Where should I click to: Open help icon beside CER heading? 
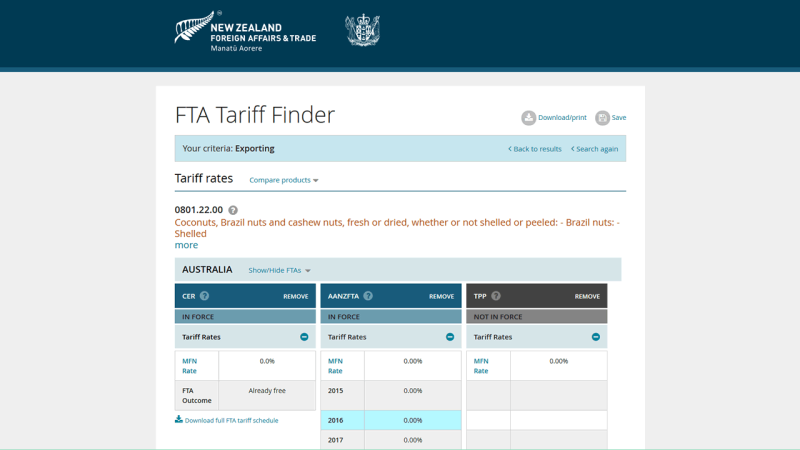coord(204,296)
